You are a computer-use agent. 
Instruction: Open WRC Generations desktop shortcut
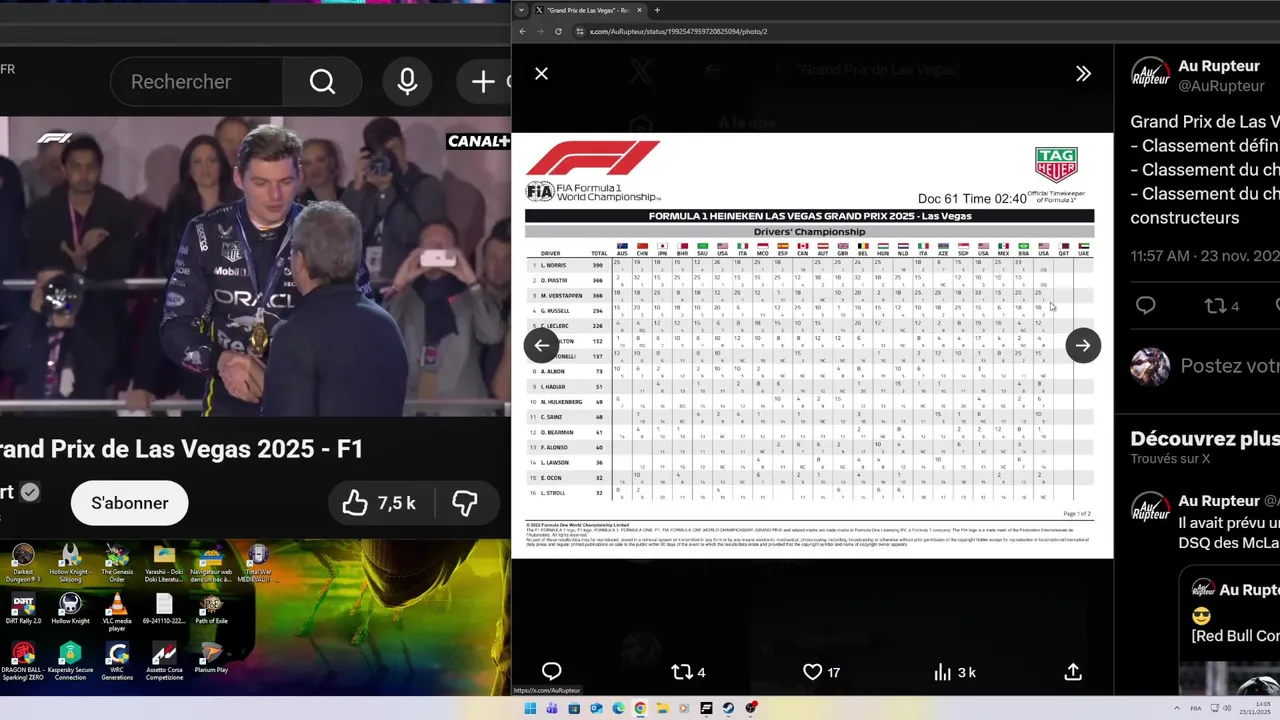[x=117, y=661]
